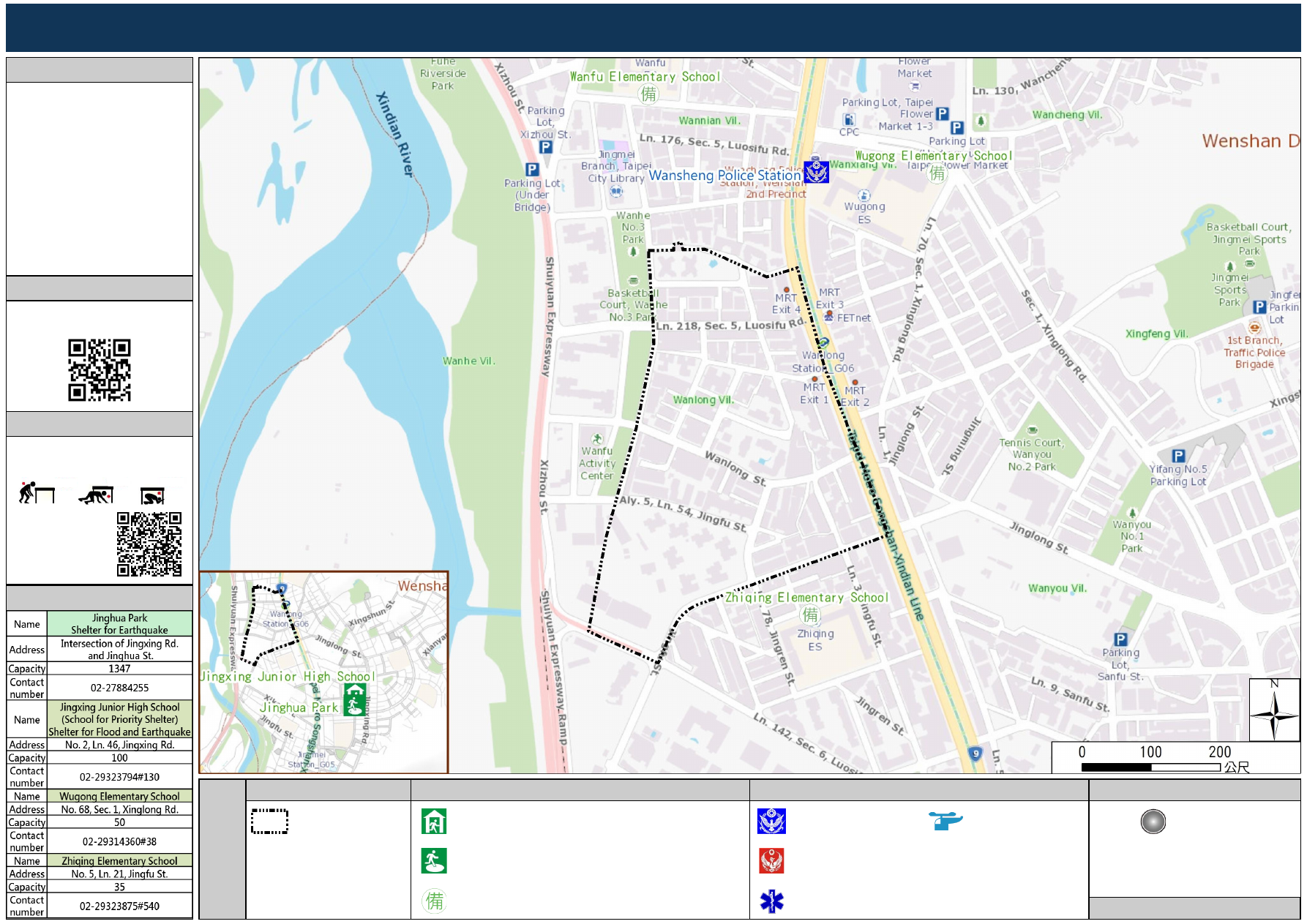Click the 'Wancheng Vil.' map label

click(x=1067, y=115)
